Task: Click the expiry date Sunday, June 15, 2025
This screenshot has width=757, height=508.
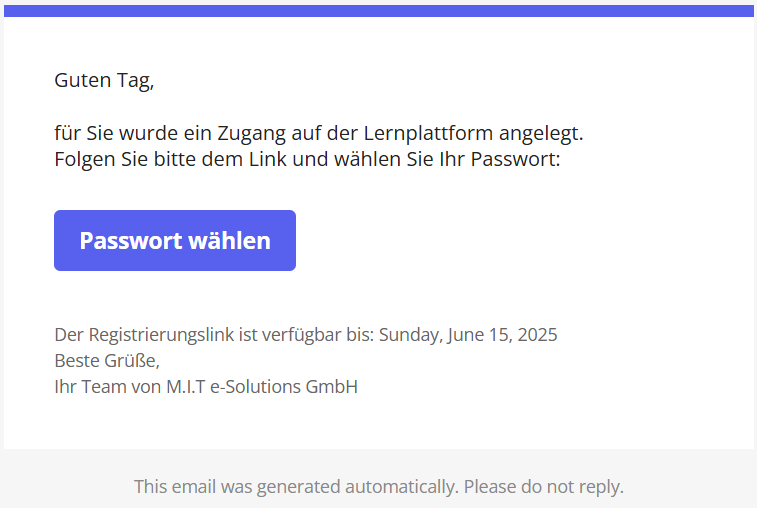Action: [468, 335]
